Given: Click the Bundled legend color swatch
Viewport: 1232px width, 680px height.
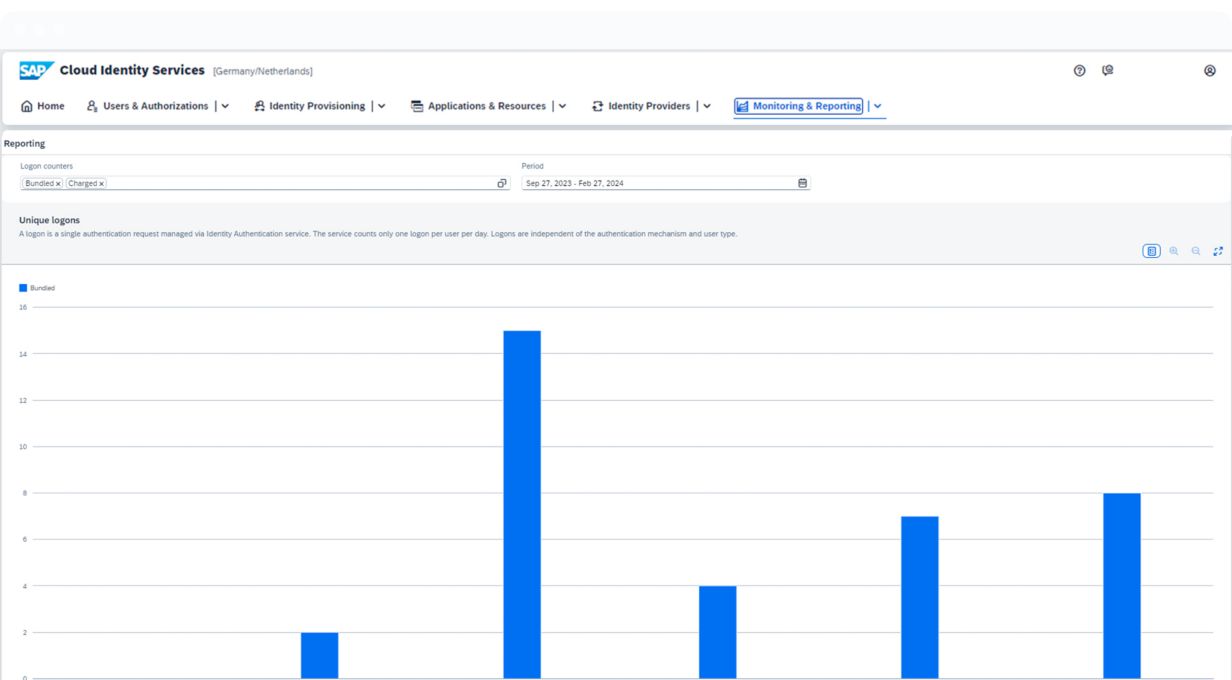Looking at the screenshot, I should 23,288.
